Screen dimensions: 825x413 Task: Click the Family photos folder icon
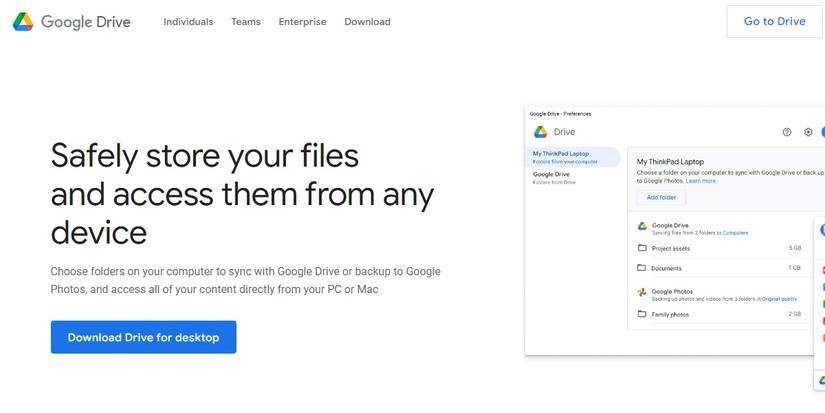coord(642,314)
